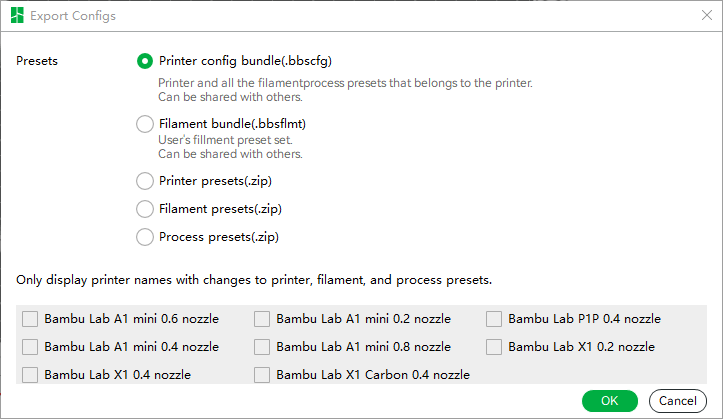Select Filament bundle(.bbsflmt) option
The height and width of the screenshot is (419, 723).
pos(145,124)
